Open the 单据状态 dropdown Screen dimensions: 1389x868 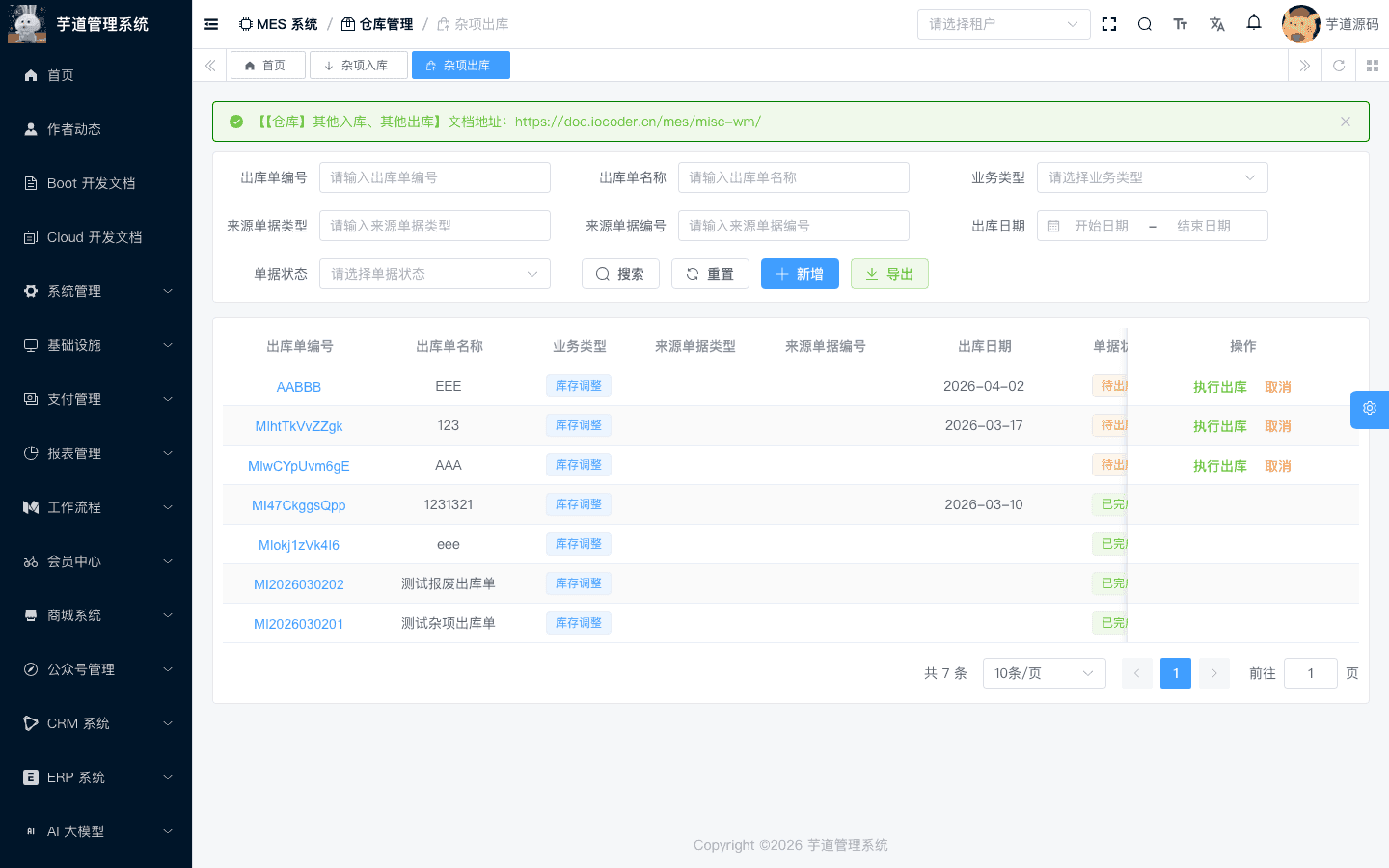(x=435, y=274)
